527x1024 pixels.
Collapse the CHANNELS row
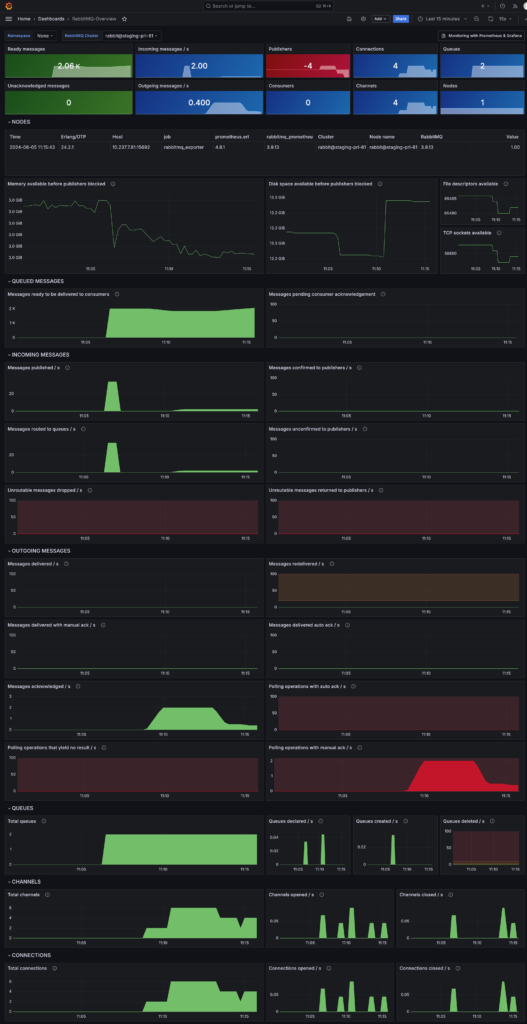click(x=24, y=882)
